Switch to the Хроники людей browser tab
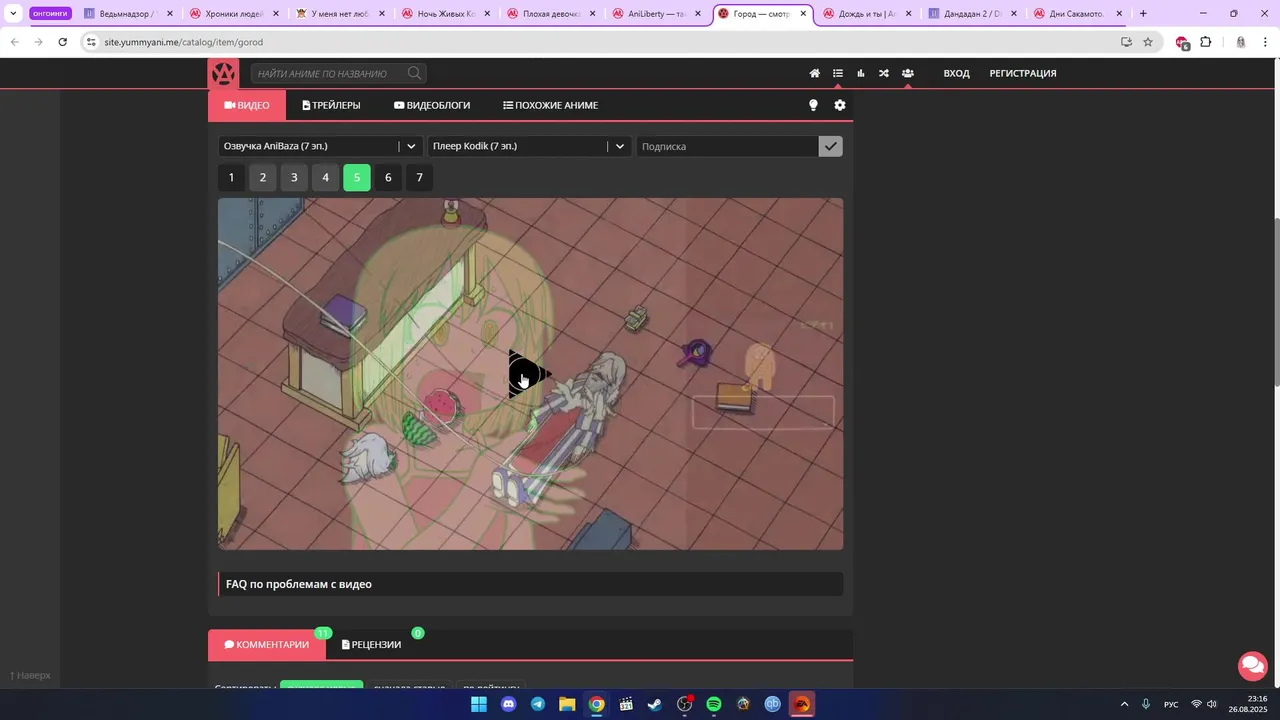This screenshot has width=1280, height=720. [x=234, y=14]
